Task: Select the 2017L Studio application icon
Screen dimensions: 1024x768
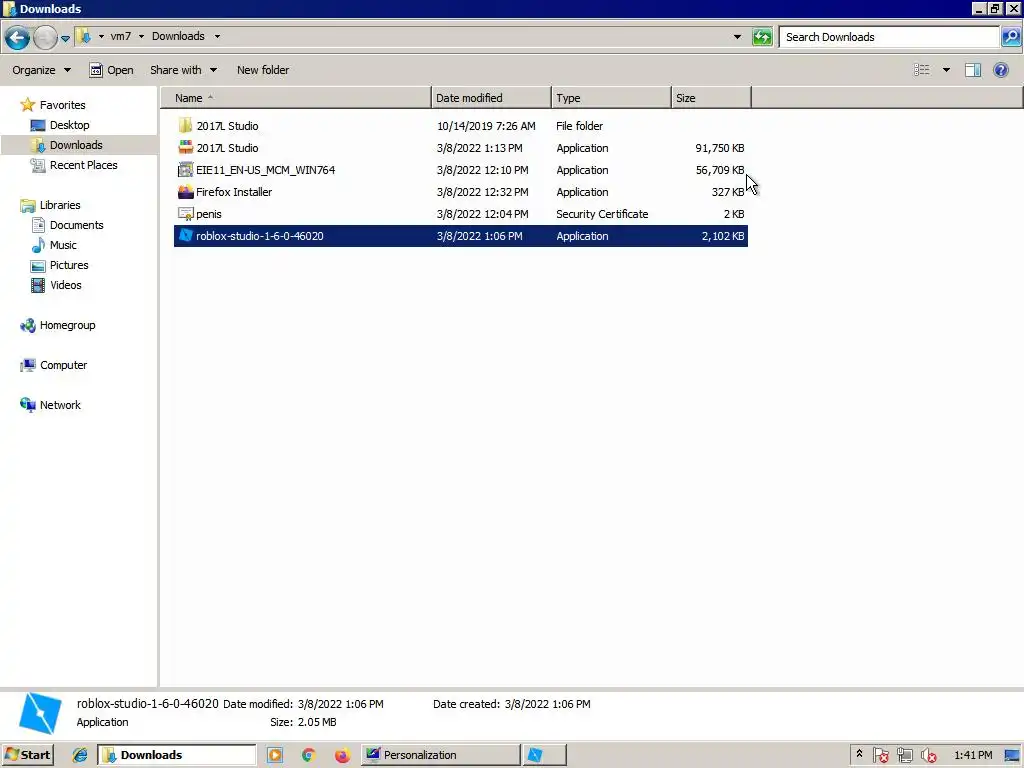Action: click(x=185, y=148)
